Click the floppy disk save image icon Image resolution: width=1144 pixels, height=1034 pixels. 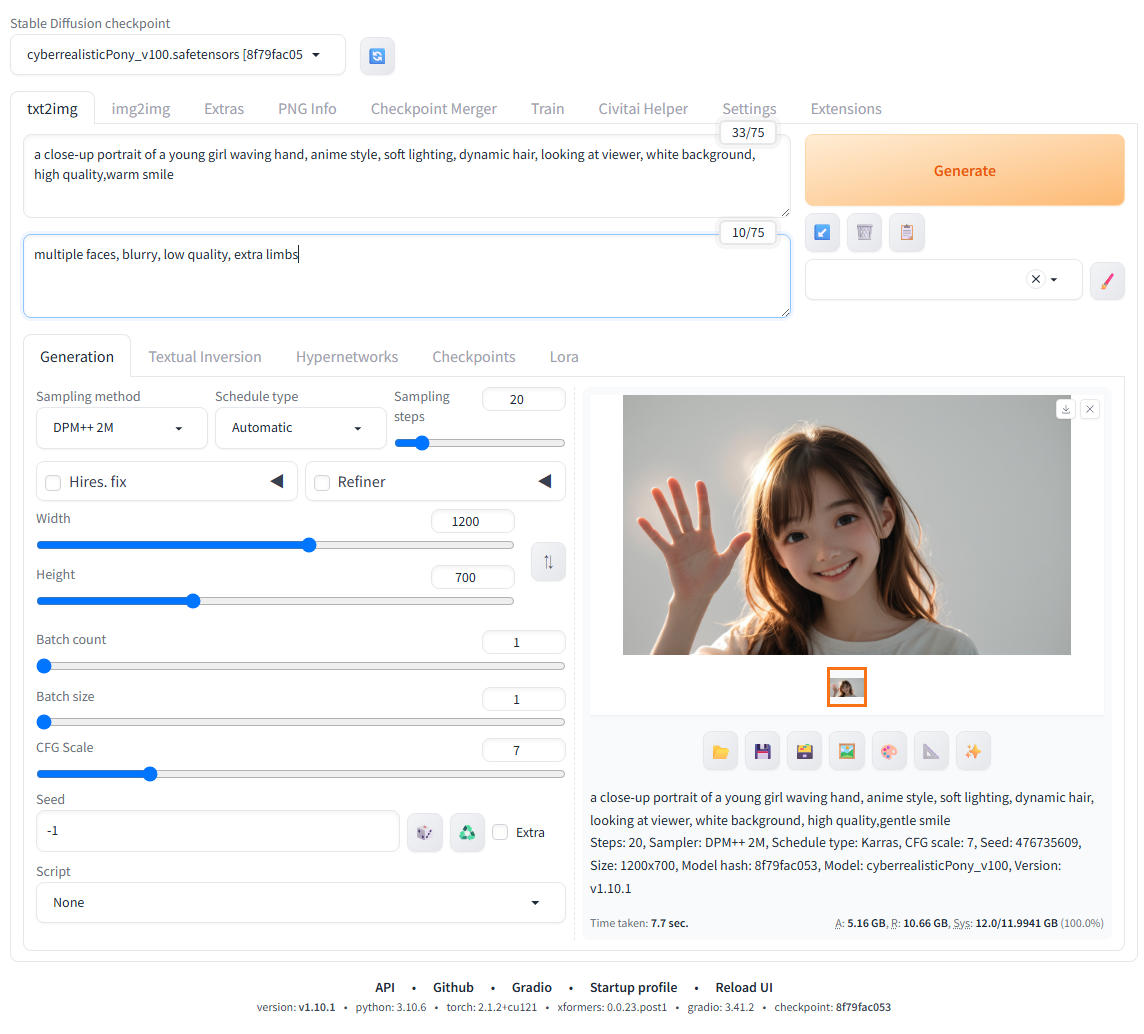(762, 752)
